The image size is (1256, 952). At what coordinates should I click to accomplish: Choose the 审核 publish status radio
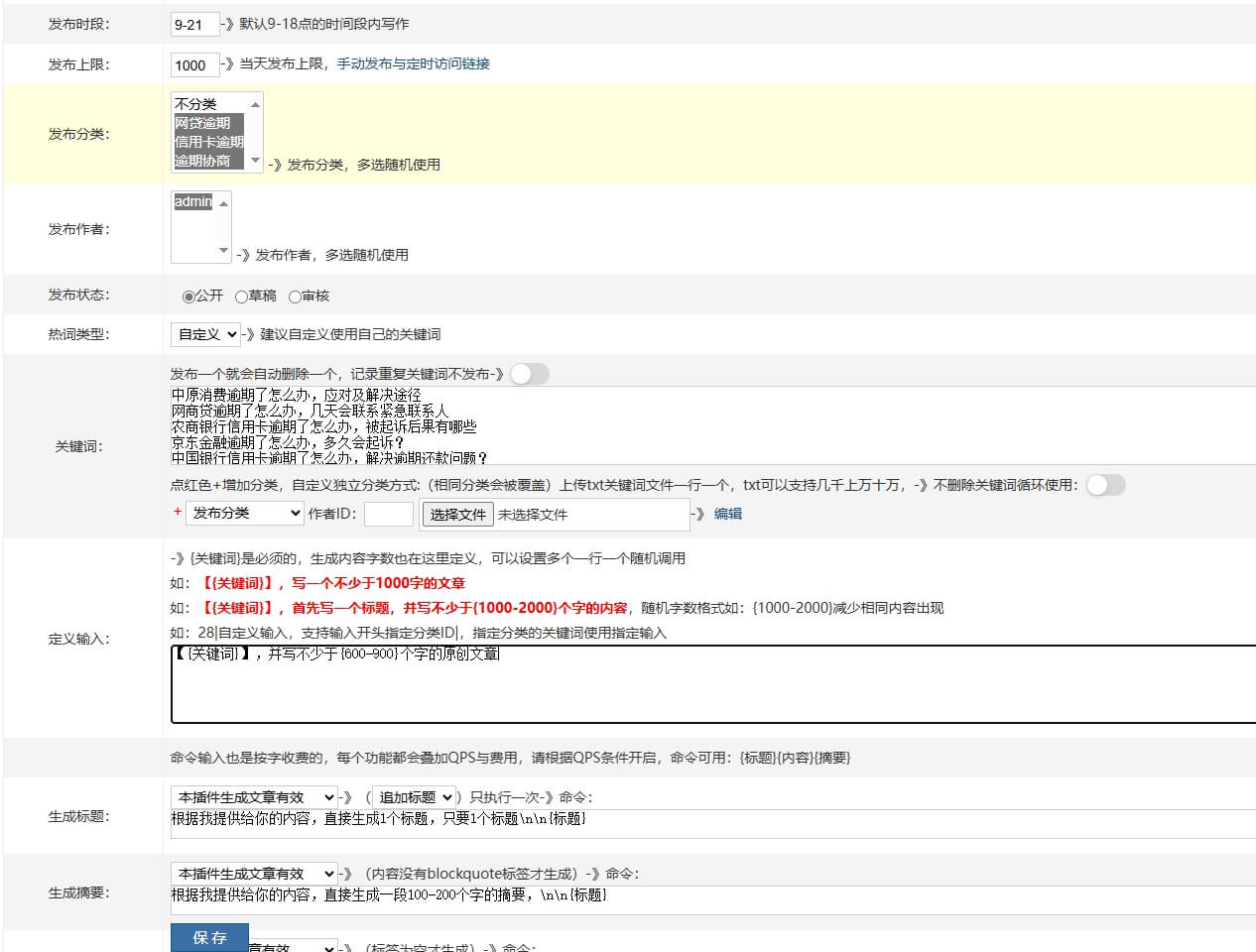(x=295, y=297)
